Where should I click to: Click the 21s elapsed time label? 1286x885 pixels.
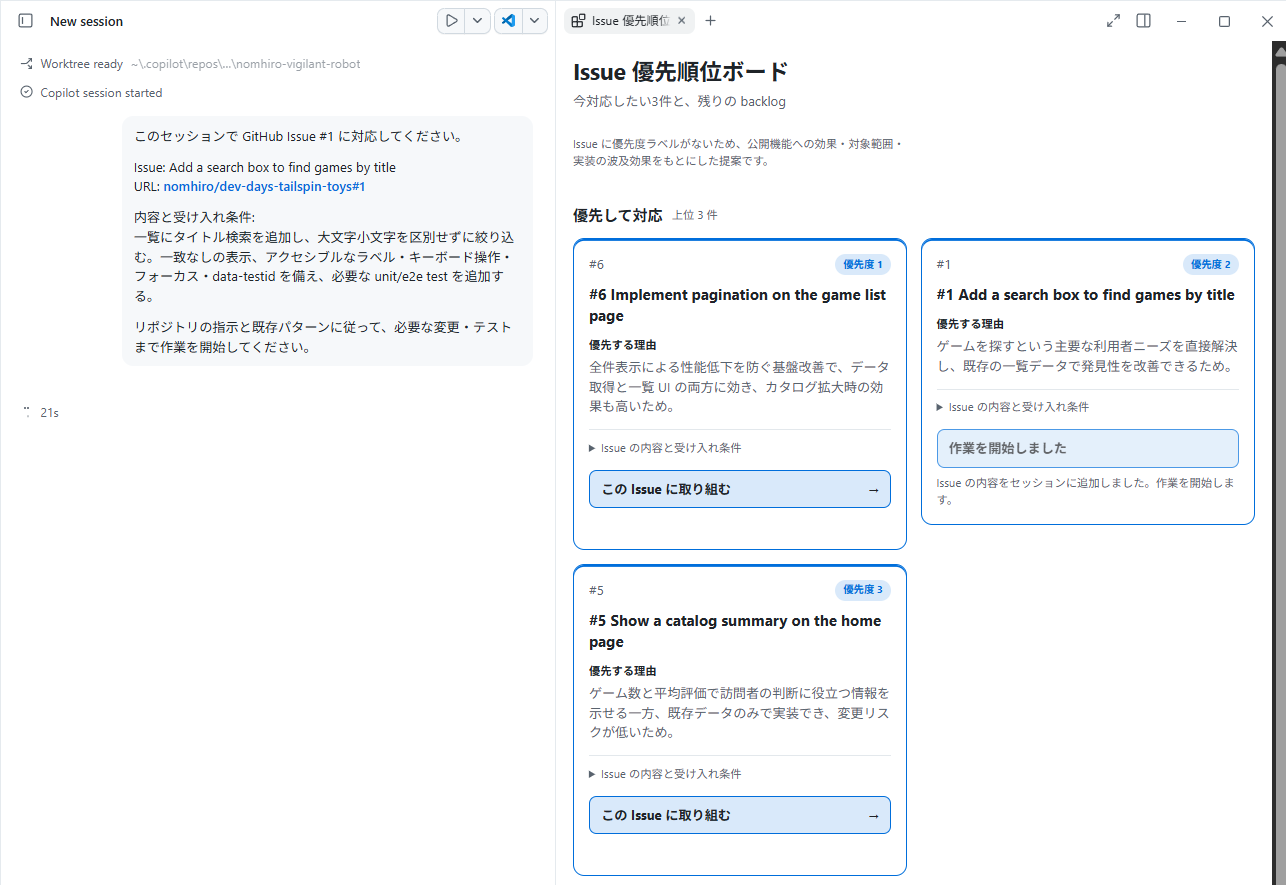click(50, 412)
